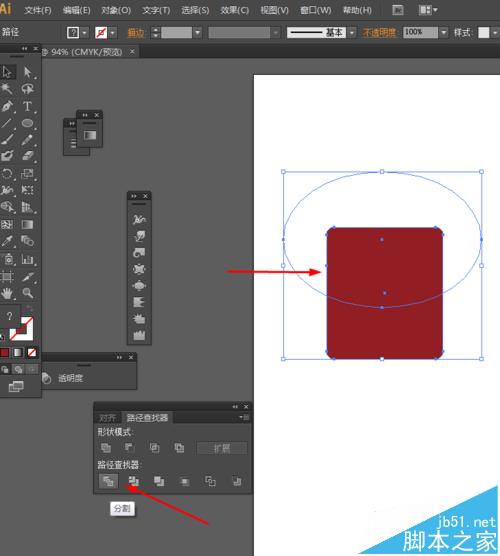500x556 pixels.
Task: Click the 描边 stroke link
Action: pos(135,33)
